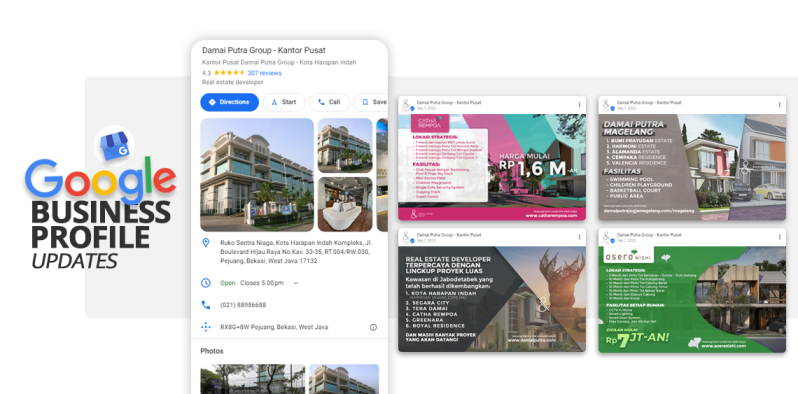Image resolution: width=798 pixels, height=394 pixels.
Task: Open the small building exterior photo
Action: [345, 146]
